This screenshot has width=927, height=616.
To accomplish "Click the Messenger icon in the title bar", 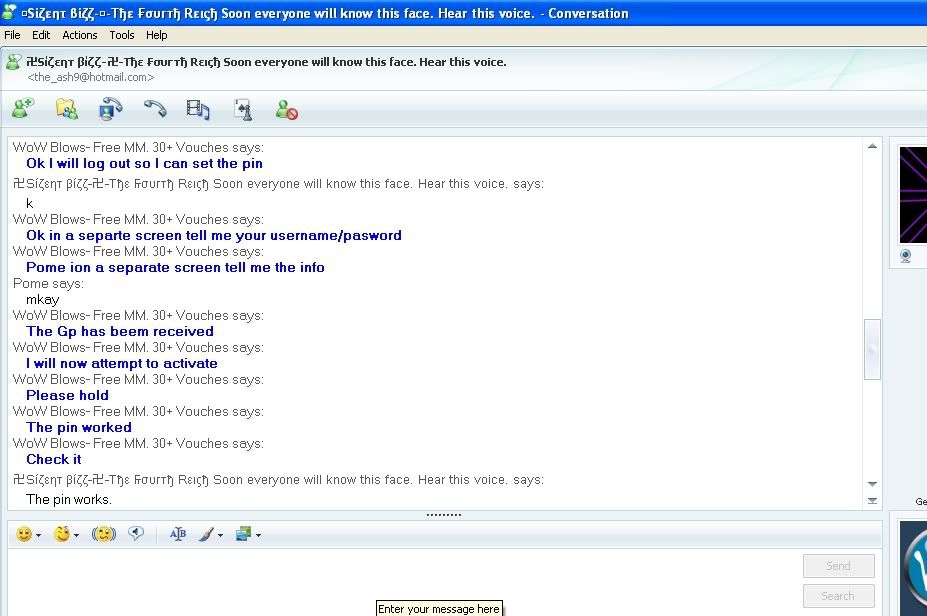I will tap(9, 12).
